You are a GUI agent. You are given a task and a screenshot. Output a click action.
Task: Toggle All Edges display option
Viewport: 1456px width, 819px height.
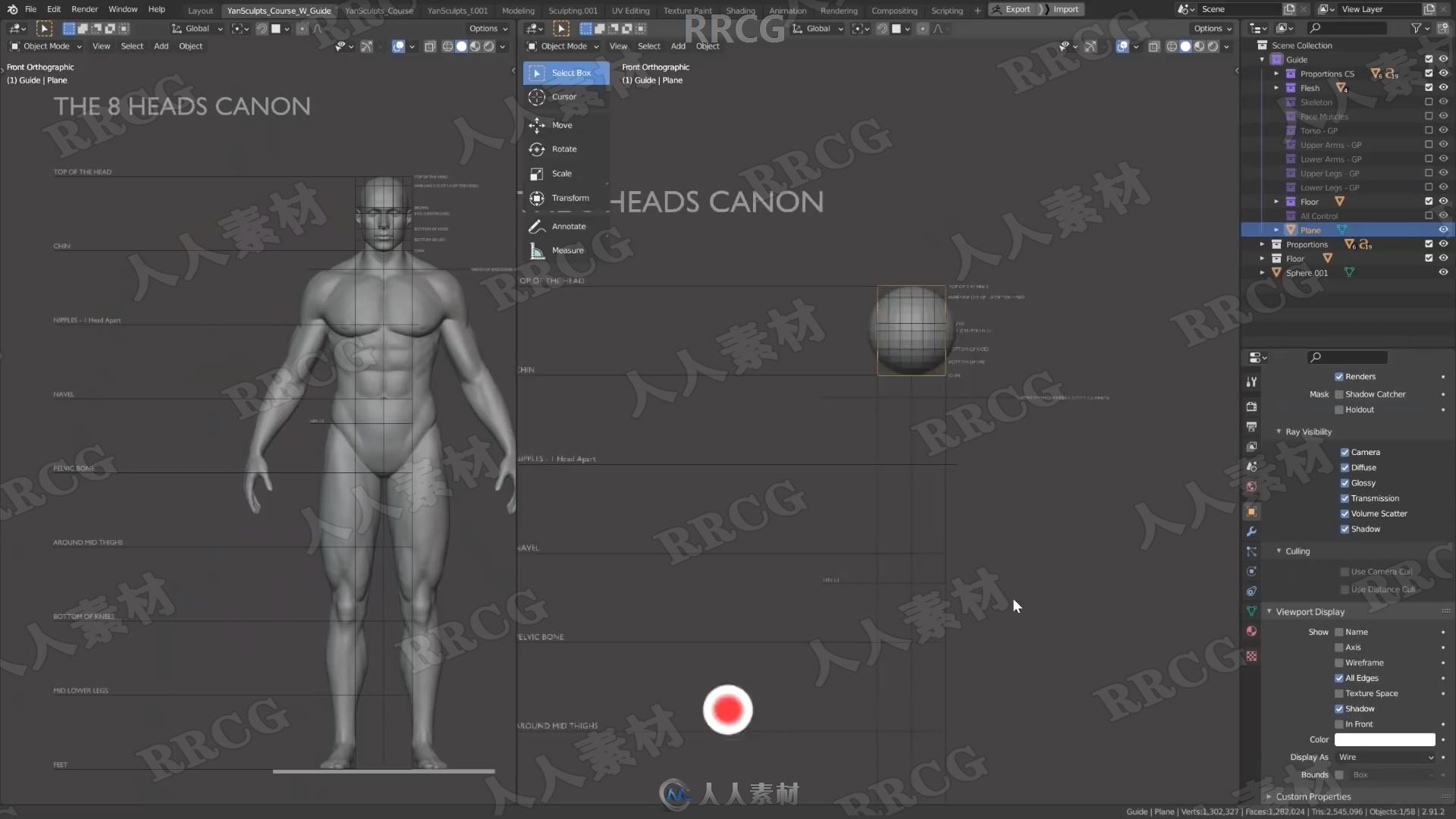(1338, 677)
